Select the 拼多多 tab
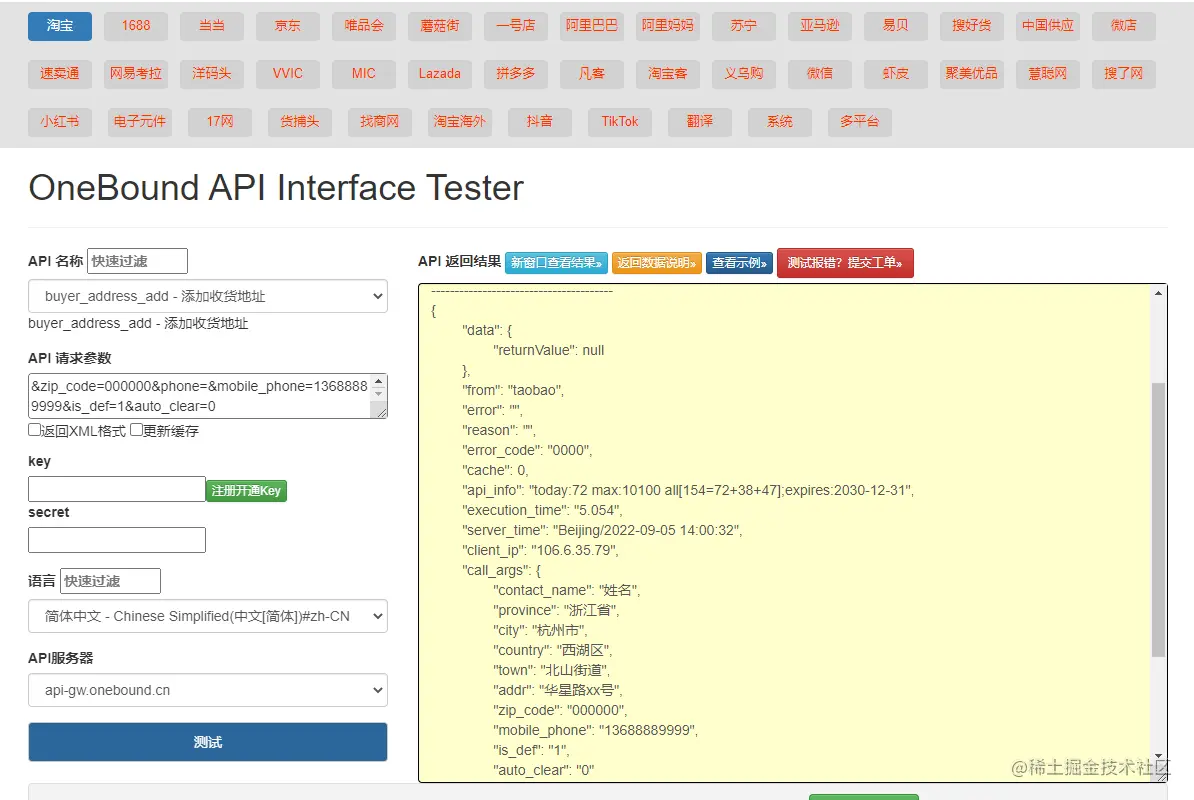 (x=516, y=74)
